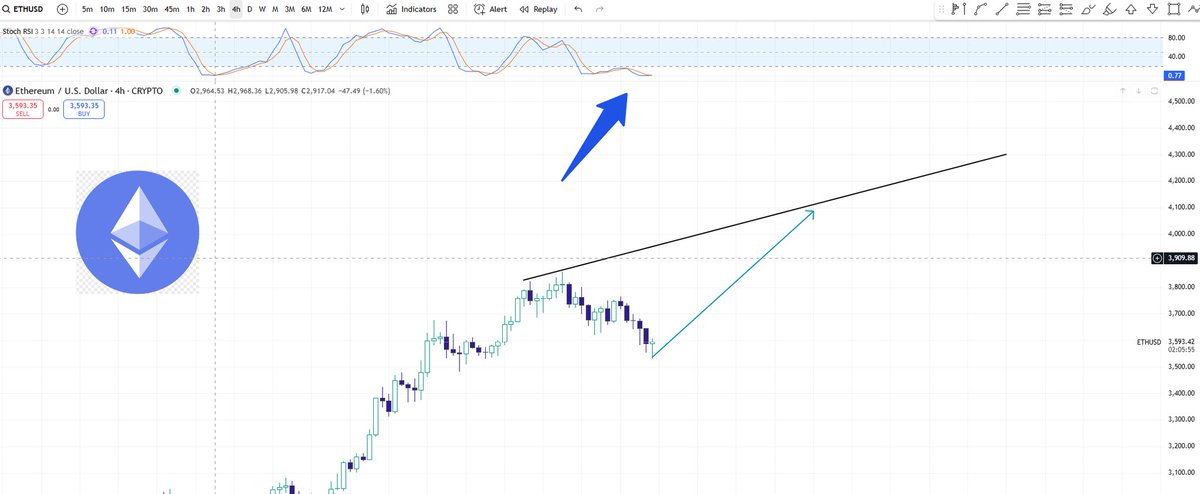Click the add symbol plus icon
This screenshot has width=1200, height=494.
point(62,9)
